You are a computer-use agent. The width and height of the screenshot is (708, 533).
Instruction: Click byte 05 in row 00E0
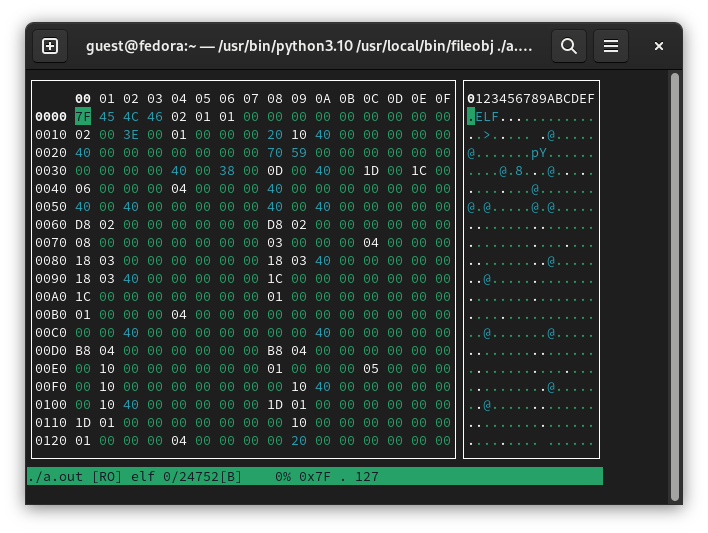(x=371, y=369)
